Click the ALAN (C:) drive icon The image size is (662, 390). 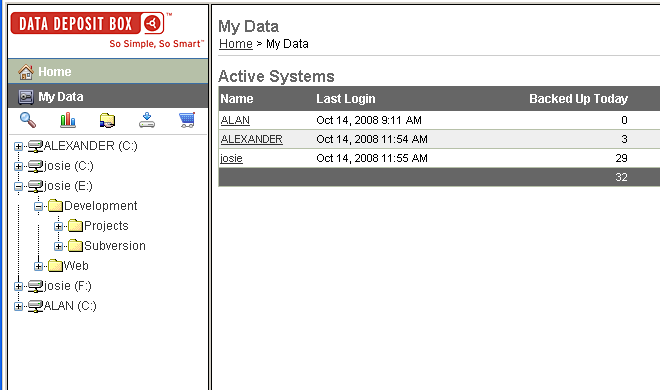click(35, 306)
